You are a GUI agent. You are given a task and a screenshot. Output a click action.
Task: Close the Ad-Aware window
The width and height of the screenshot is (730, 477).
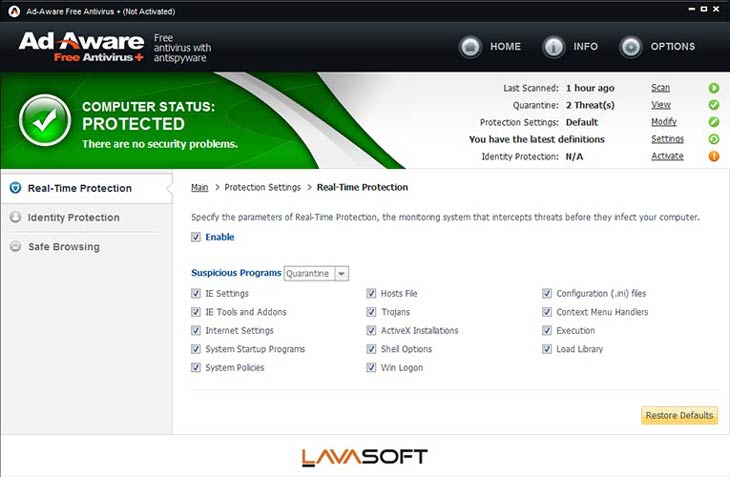click(716, 9)
